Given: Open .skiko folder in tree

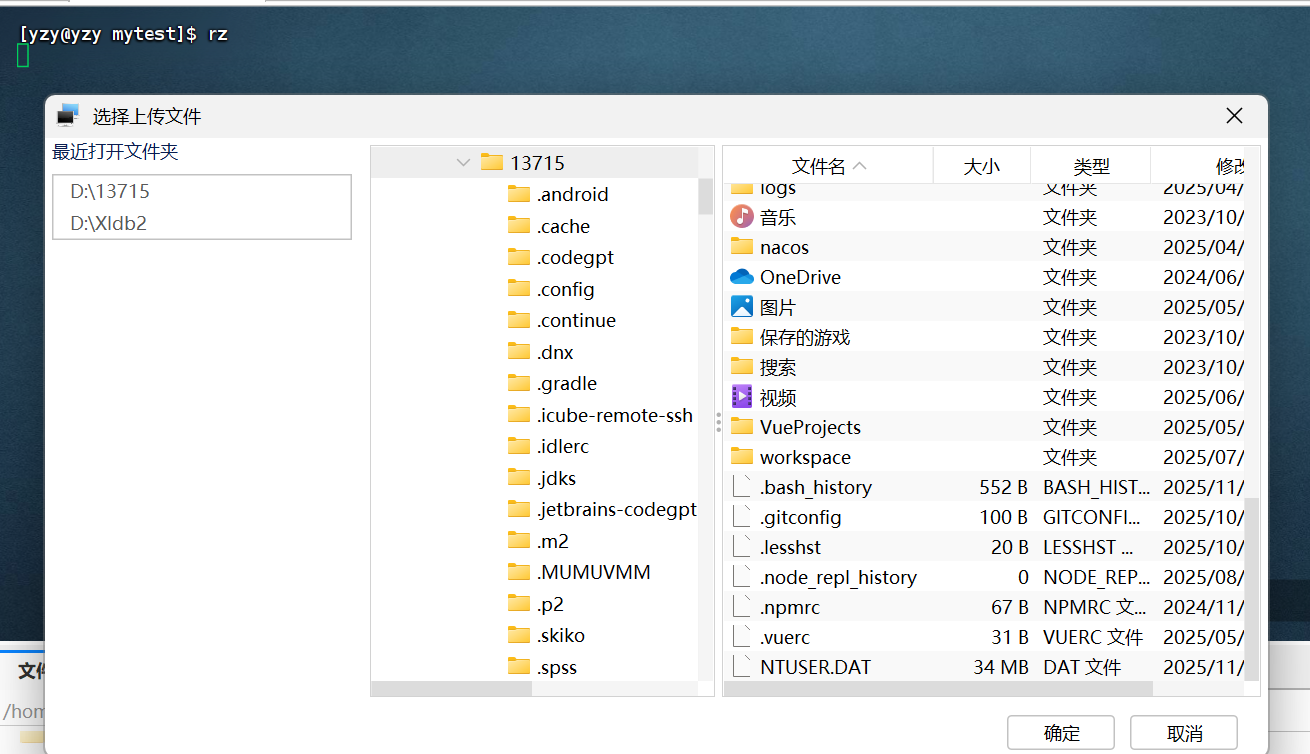Looking at the screenshot, I should click(x=560, y=635).
